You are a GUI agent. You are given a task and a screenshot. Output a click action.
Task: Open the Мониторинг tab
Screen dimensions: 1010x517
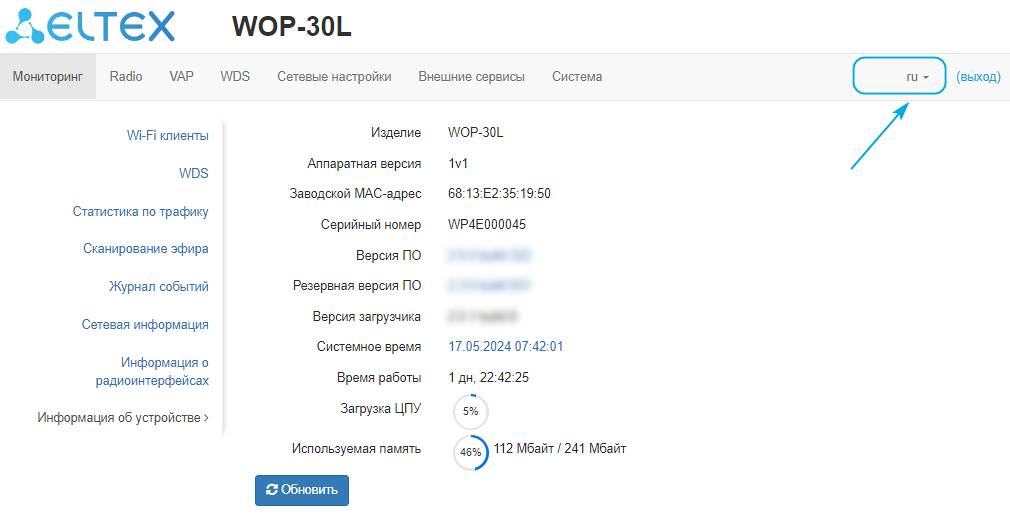pyautogui.click(x=48, y=77)
